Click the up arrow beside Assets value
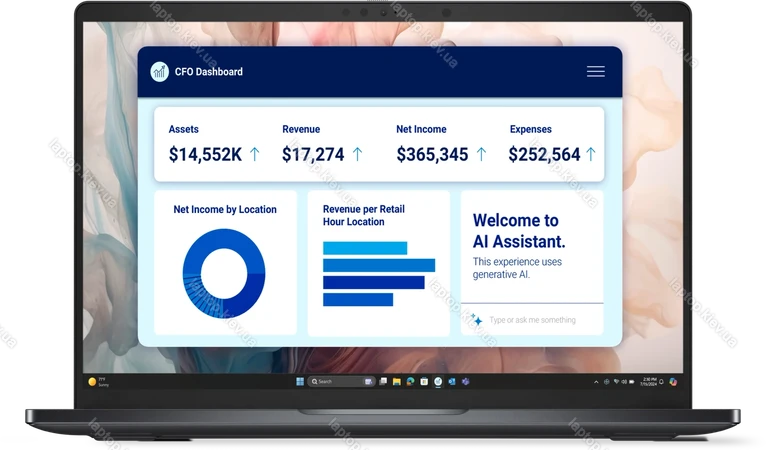 coord(254,154)
